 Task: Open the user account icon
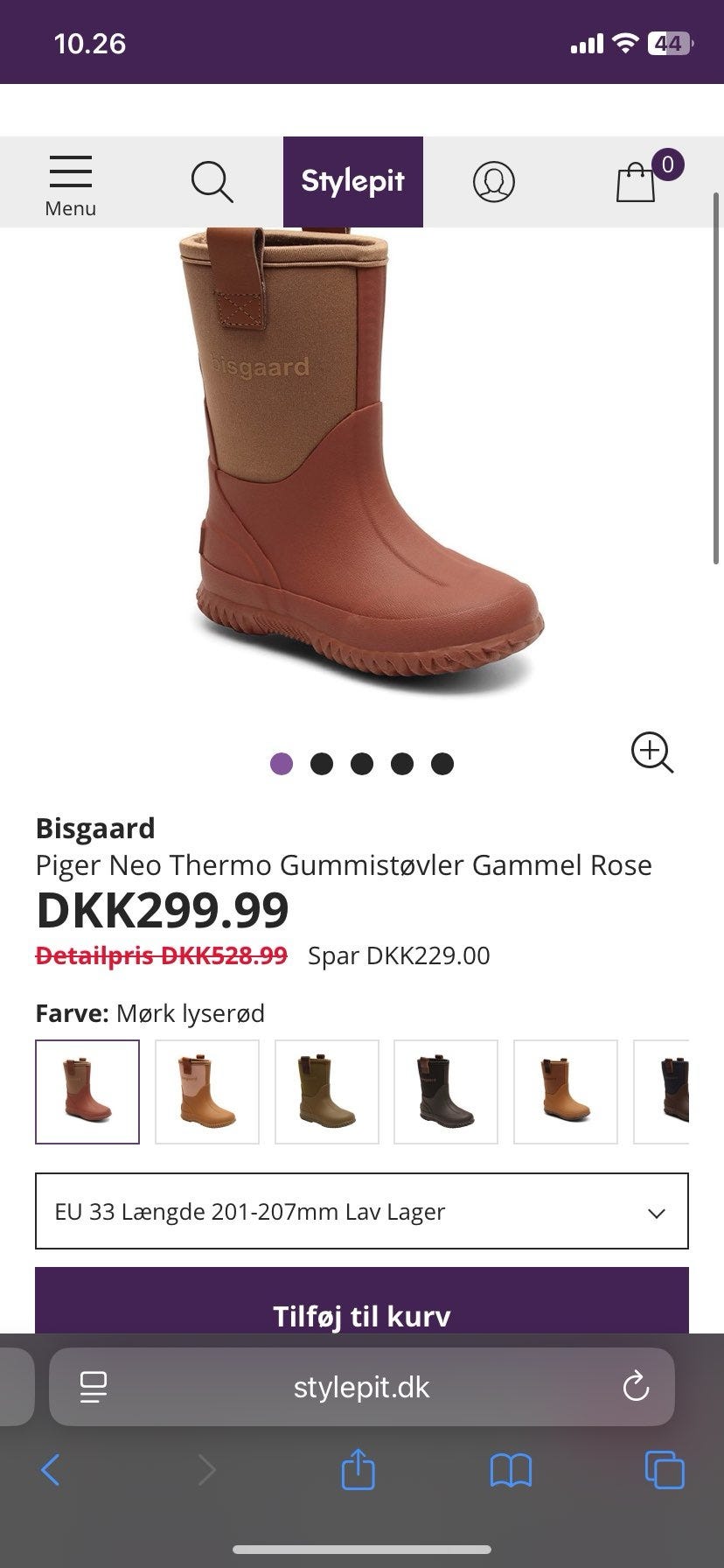[x=494, y=182]
